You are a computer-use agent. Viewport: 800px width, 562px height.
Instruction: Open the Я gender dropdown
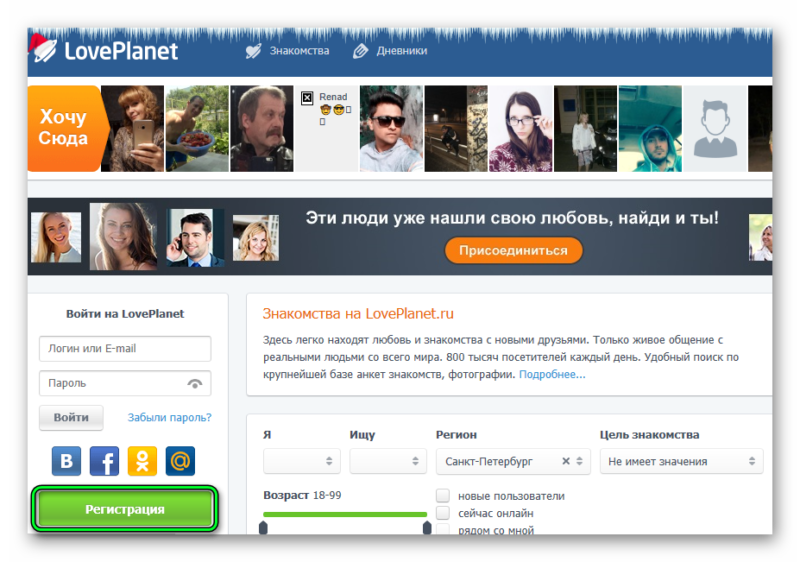coord(301,462)
